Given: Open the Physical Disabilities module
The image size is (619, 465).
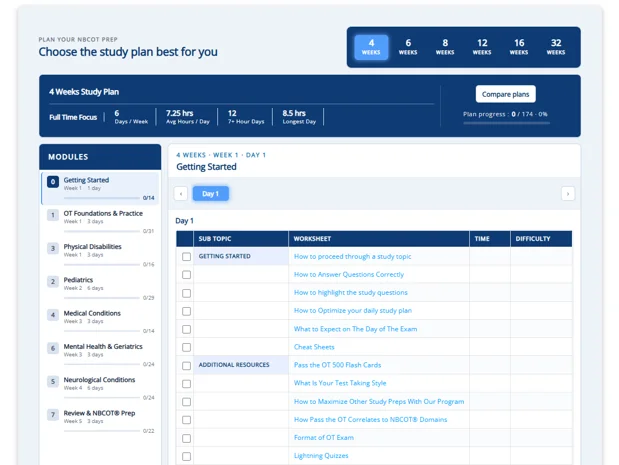Looking at the screenshot, I should pos(100,255).
